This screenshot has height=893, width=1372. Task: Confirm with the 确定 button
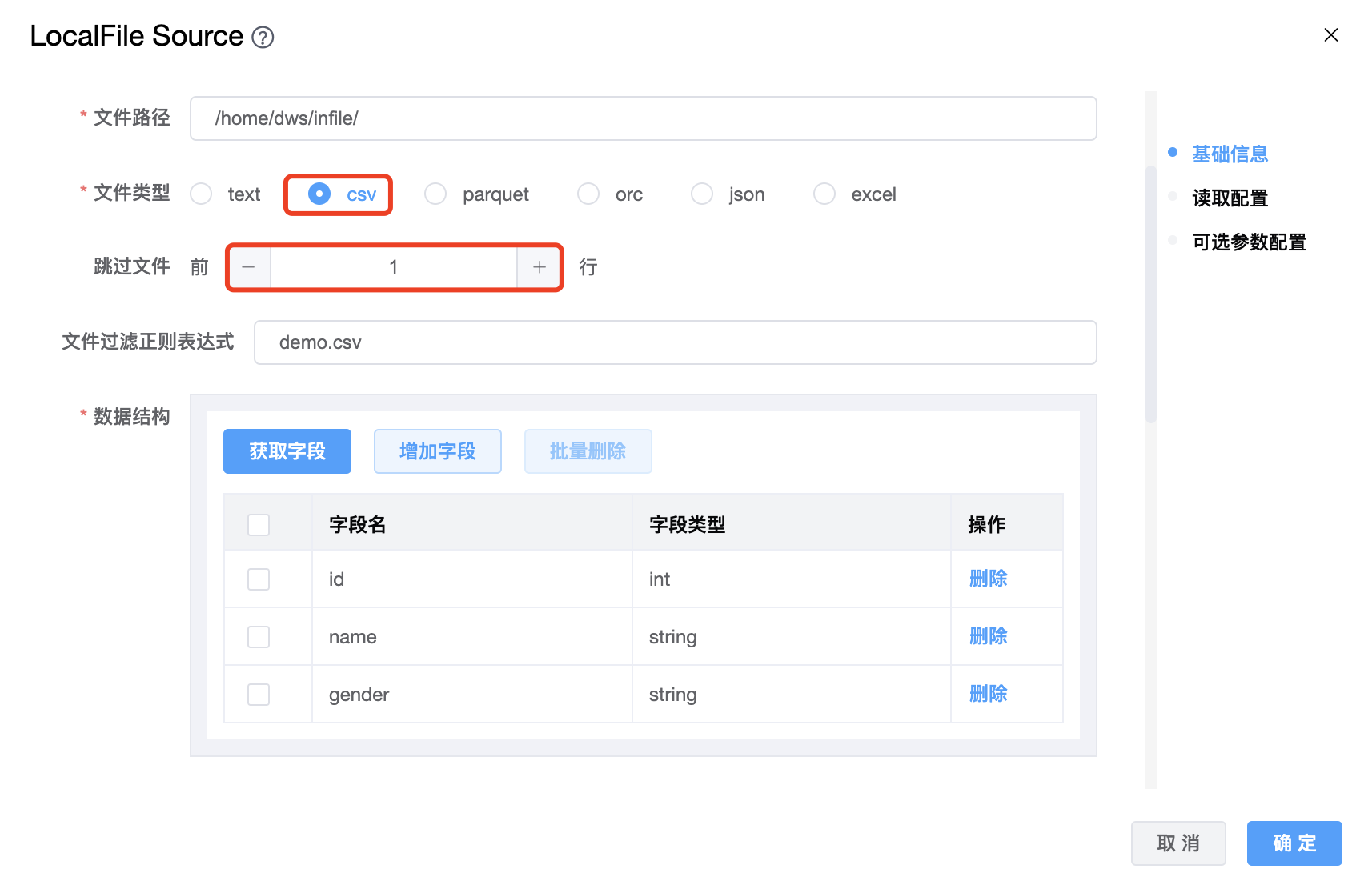pos(1294,843)
